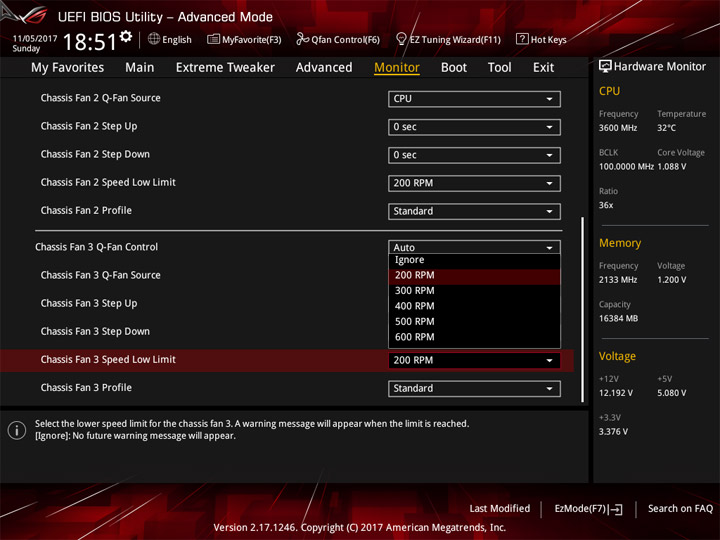Click memory frequency value 2133 MHz
The image size is (720, 540).
point(618,280)
